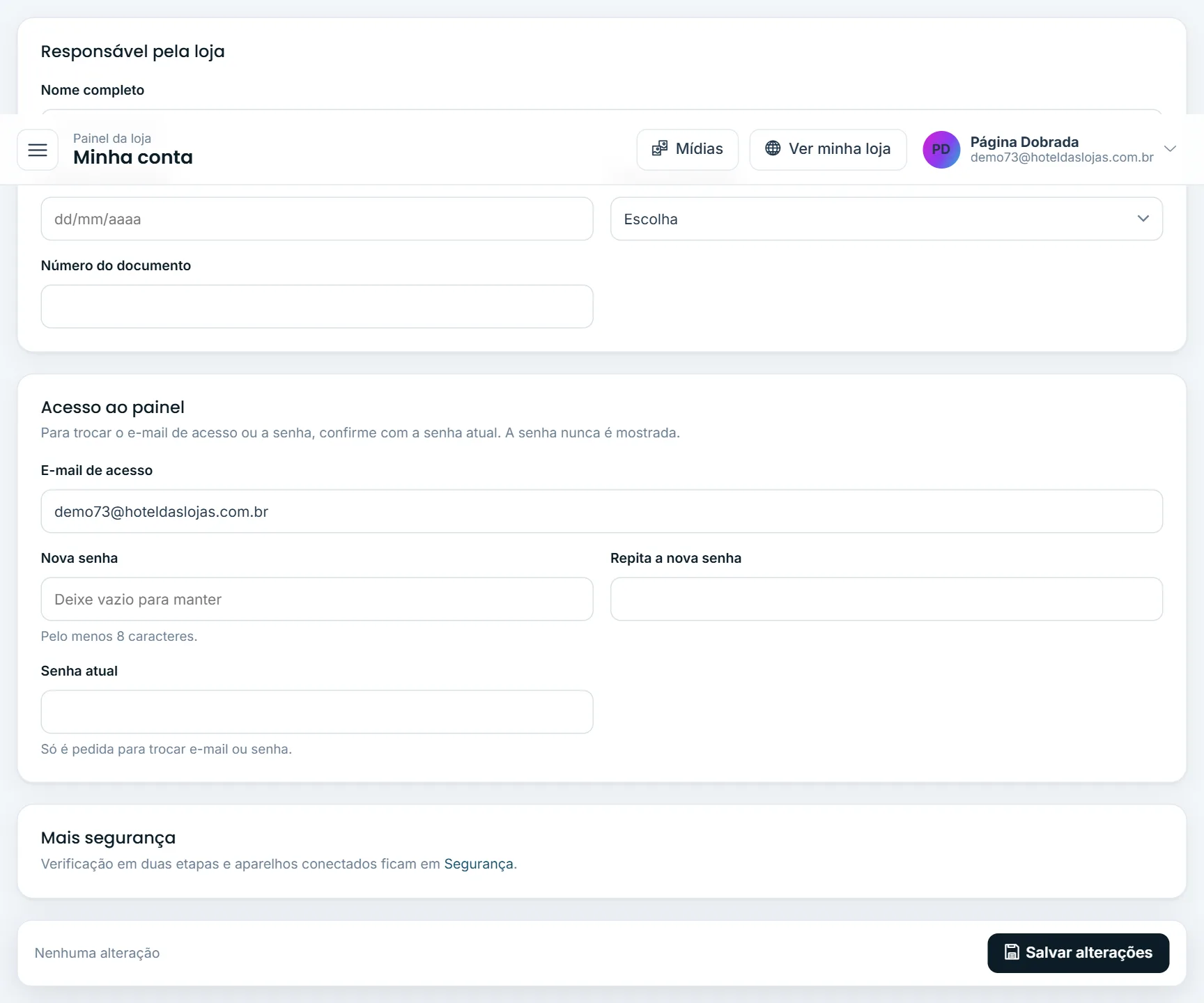Click the "Acesso ao painel" heading
Image resolution: width=1204 pixels, height=1003 pixels.
tap(113, 407)
